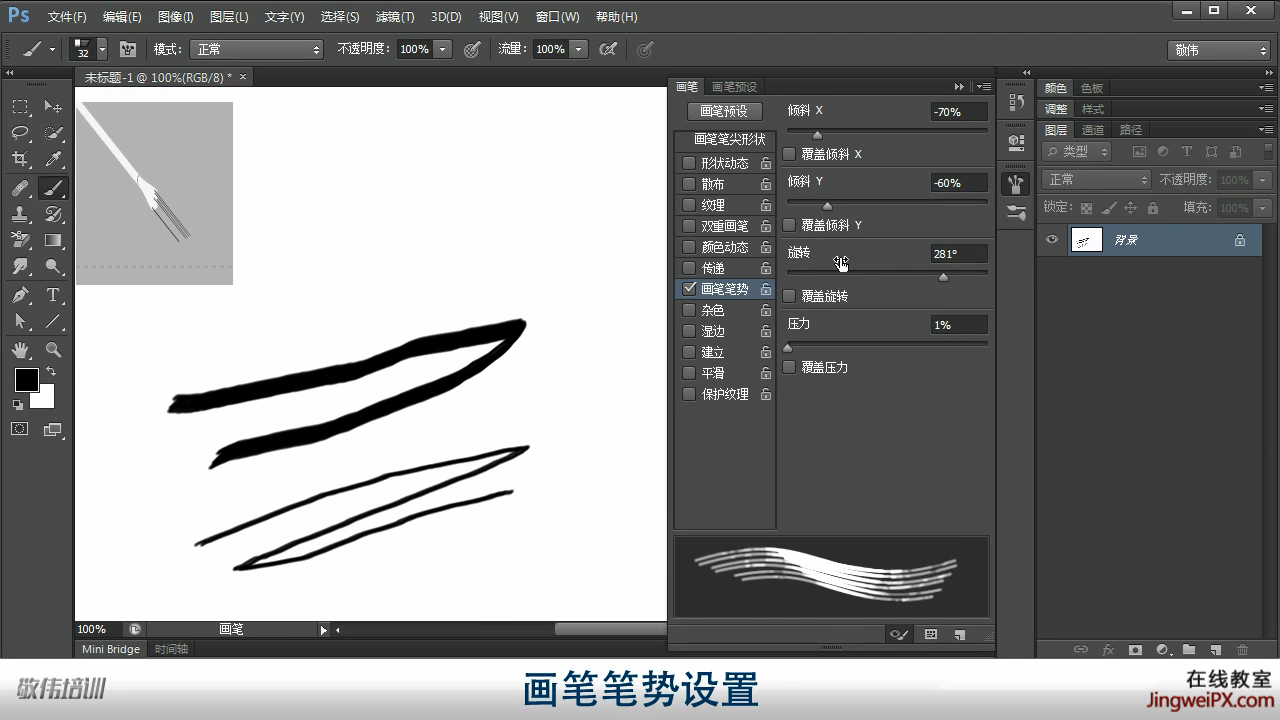
Task: Select the Crop tool
Action: point(20,159)
